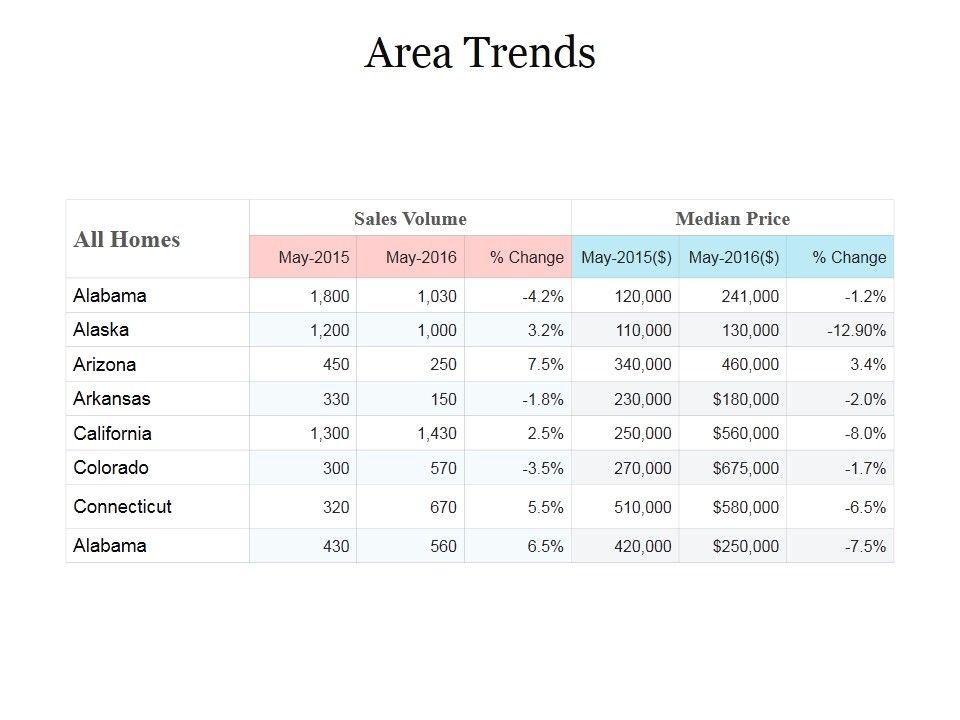Click the 110,000 cell in Alaska row
Image resolution: width=960 pixels, height=720 pixels.
(x=625, y=330)
